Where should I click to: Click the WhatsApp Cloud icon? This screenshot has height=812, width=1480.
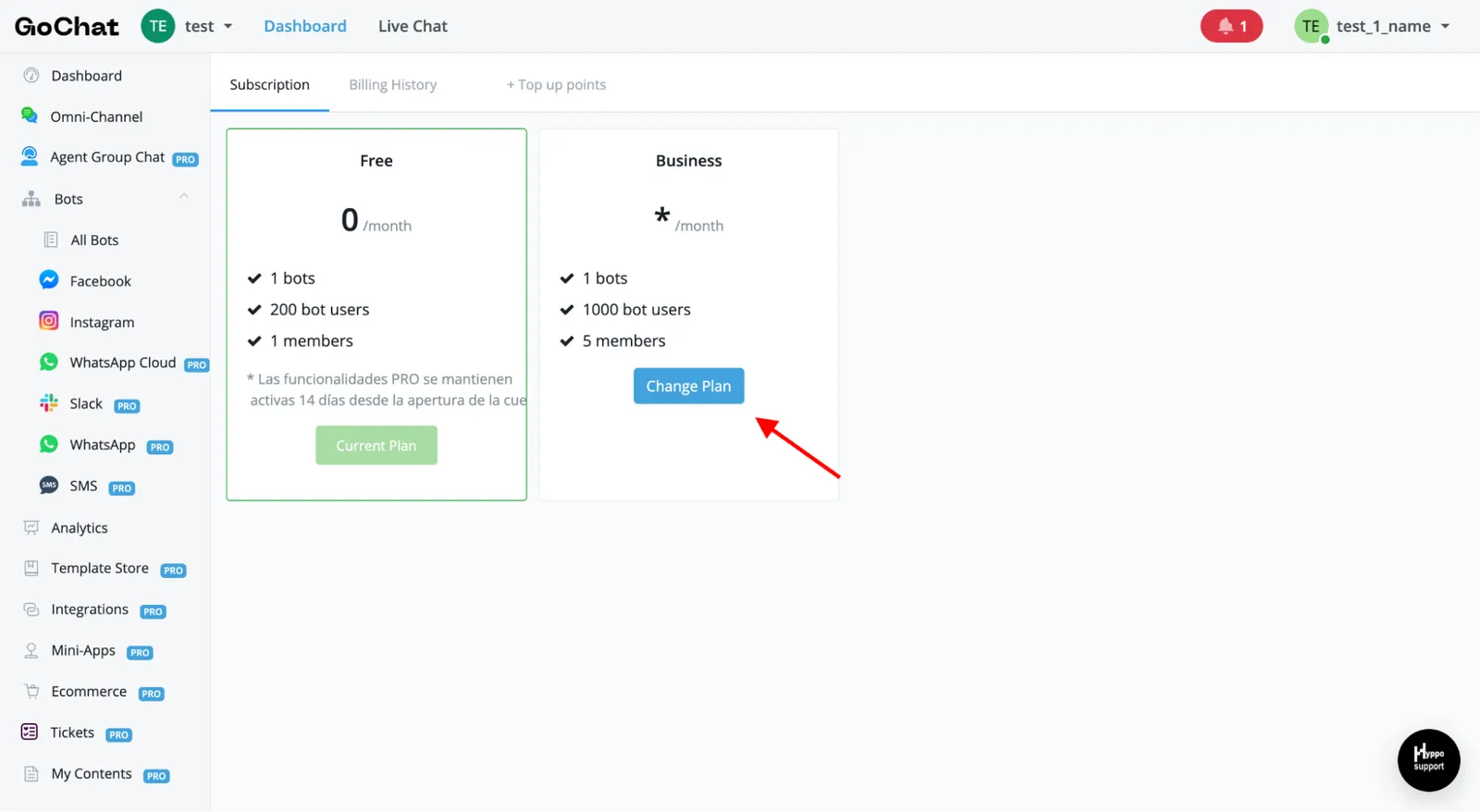(49, 363)
